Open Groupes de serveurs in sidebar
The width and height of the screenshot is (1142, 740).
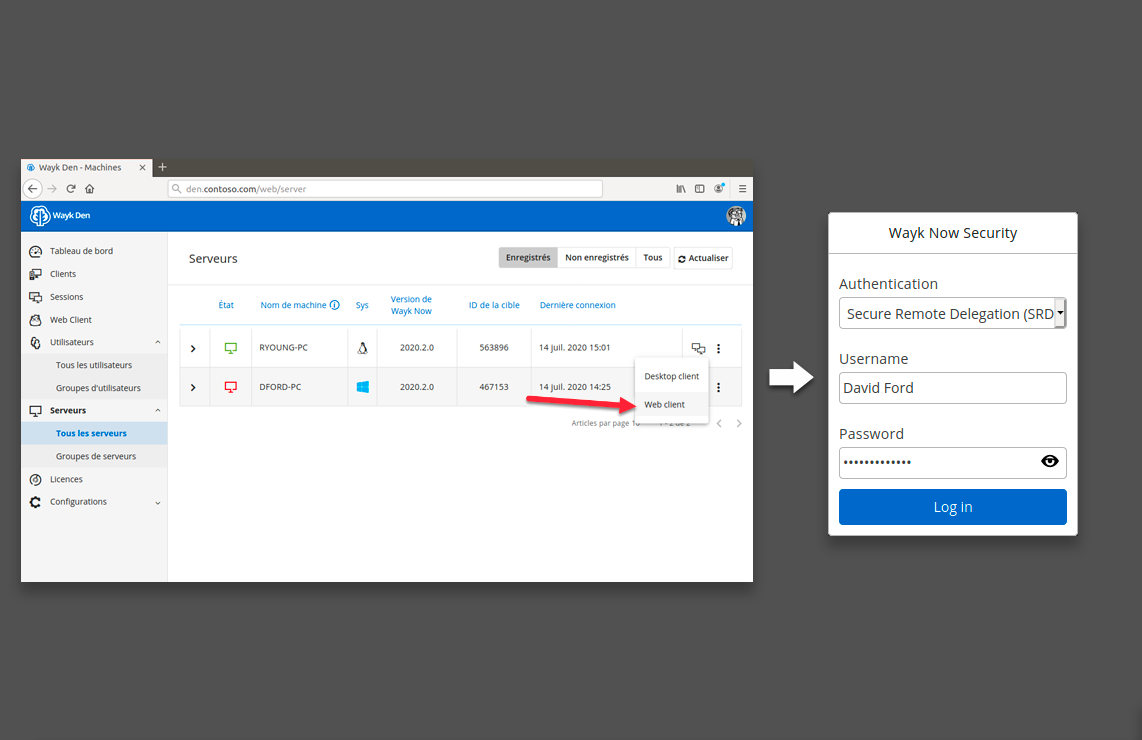(x=96, y=457)
